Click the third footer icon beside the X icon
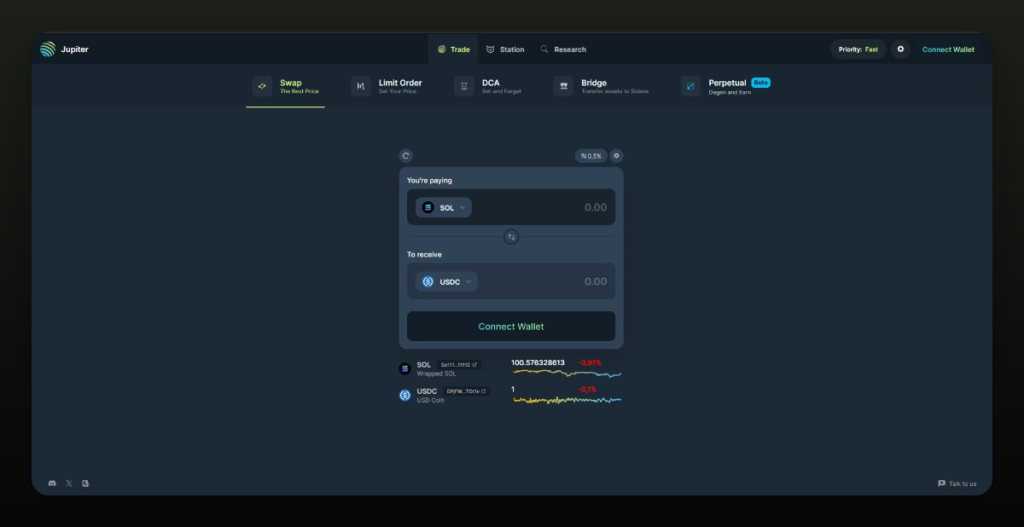The width and height of the screenshot is (1024, 527). pyautogui.click(x=85, y=483)
